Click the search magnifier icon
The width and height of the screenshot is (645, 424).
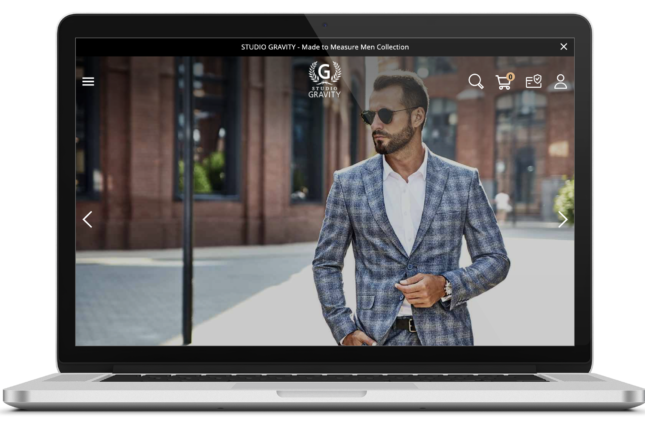coord(476,81)
